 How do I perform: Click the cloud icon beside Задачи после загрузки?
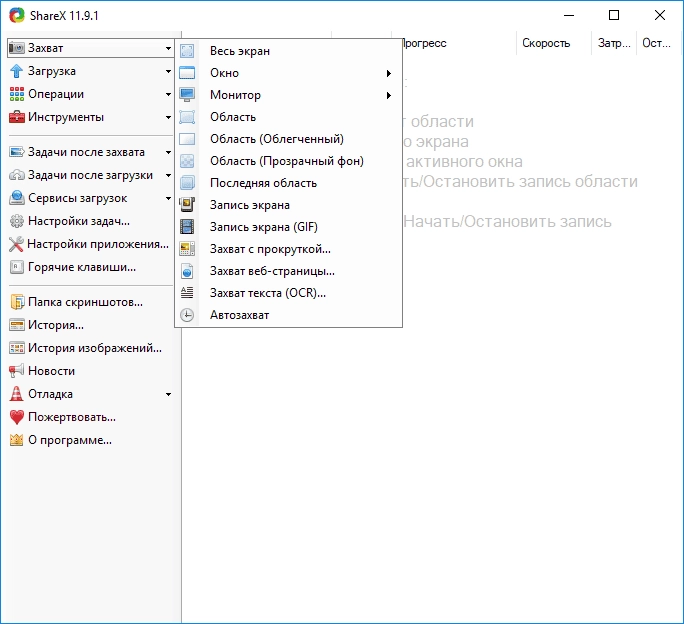(x=17, y=175)
